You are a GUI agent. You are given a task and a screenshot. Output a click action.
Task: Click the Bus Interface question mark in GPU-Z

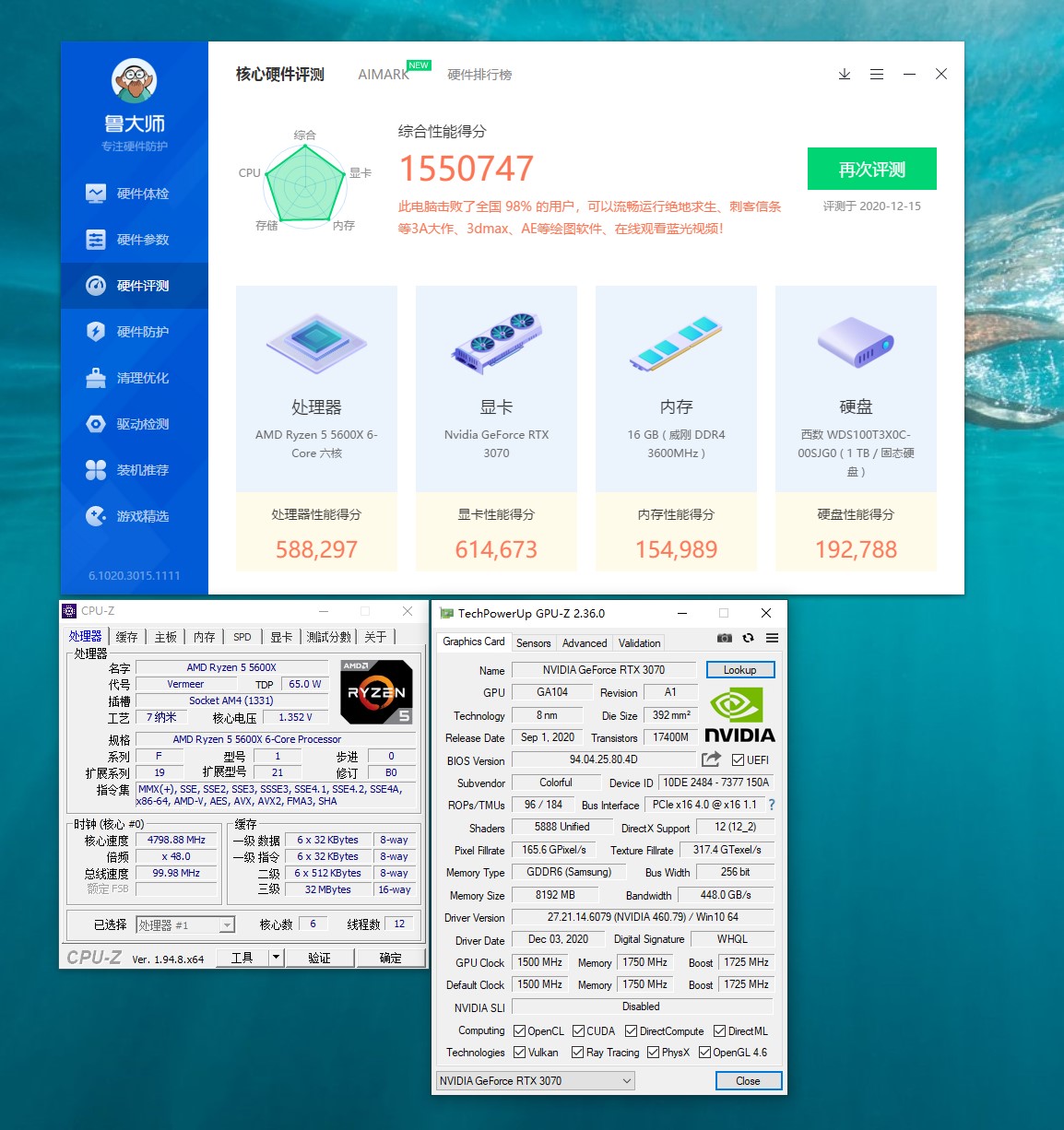pos(772,805)
